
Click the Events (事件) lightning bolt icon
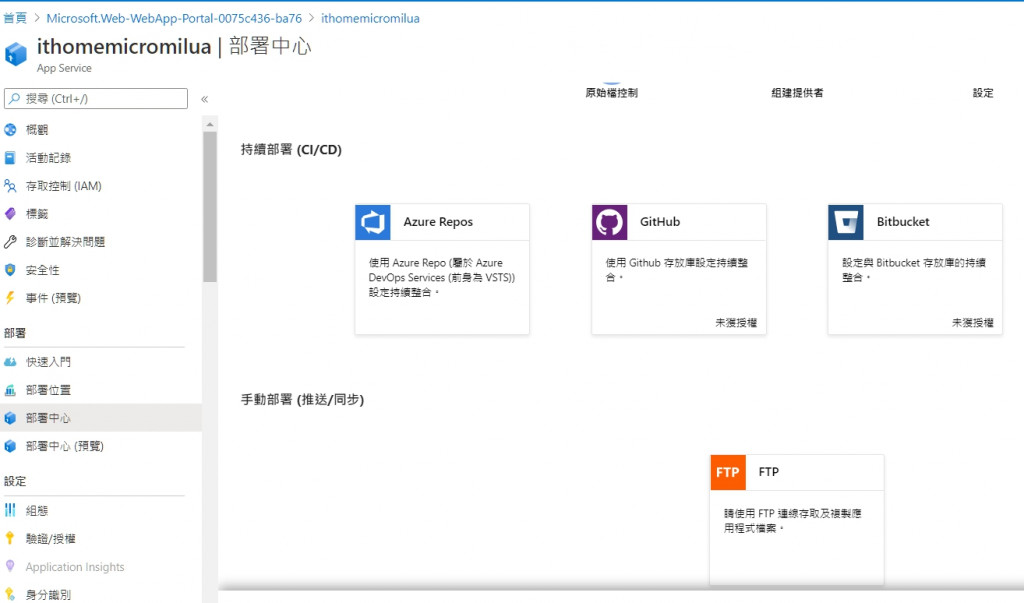click(10, 298)
